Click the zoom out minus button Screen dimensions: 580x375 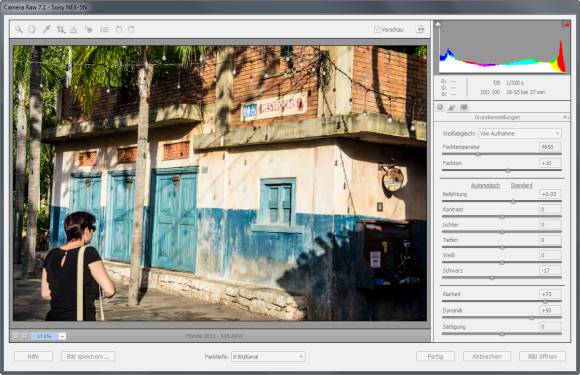point(16,336)
